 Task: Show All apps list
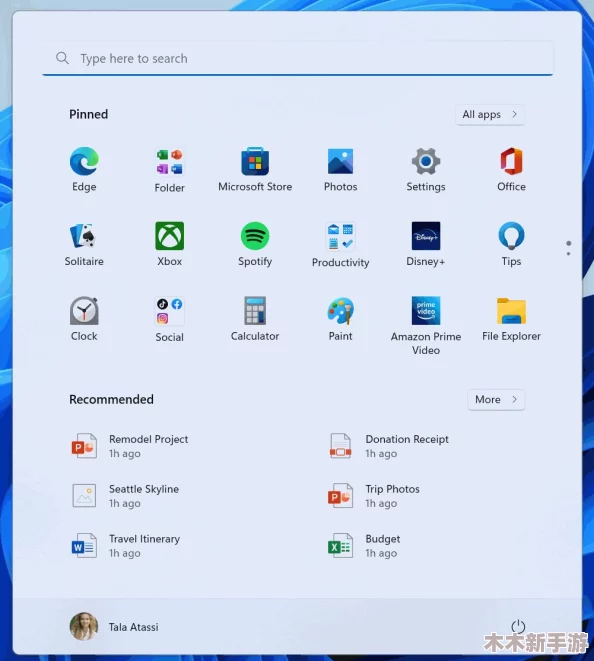coord(490,115)
